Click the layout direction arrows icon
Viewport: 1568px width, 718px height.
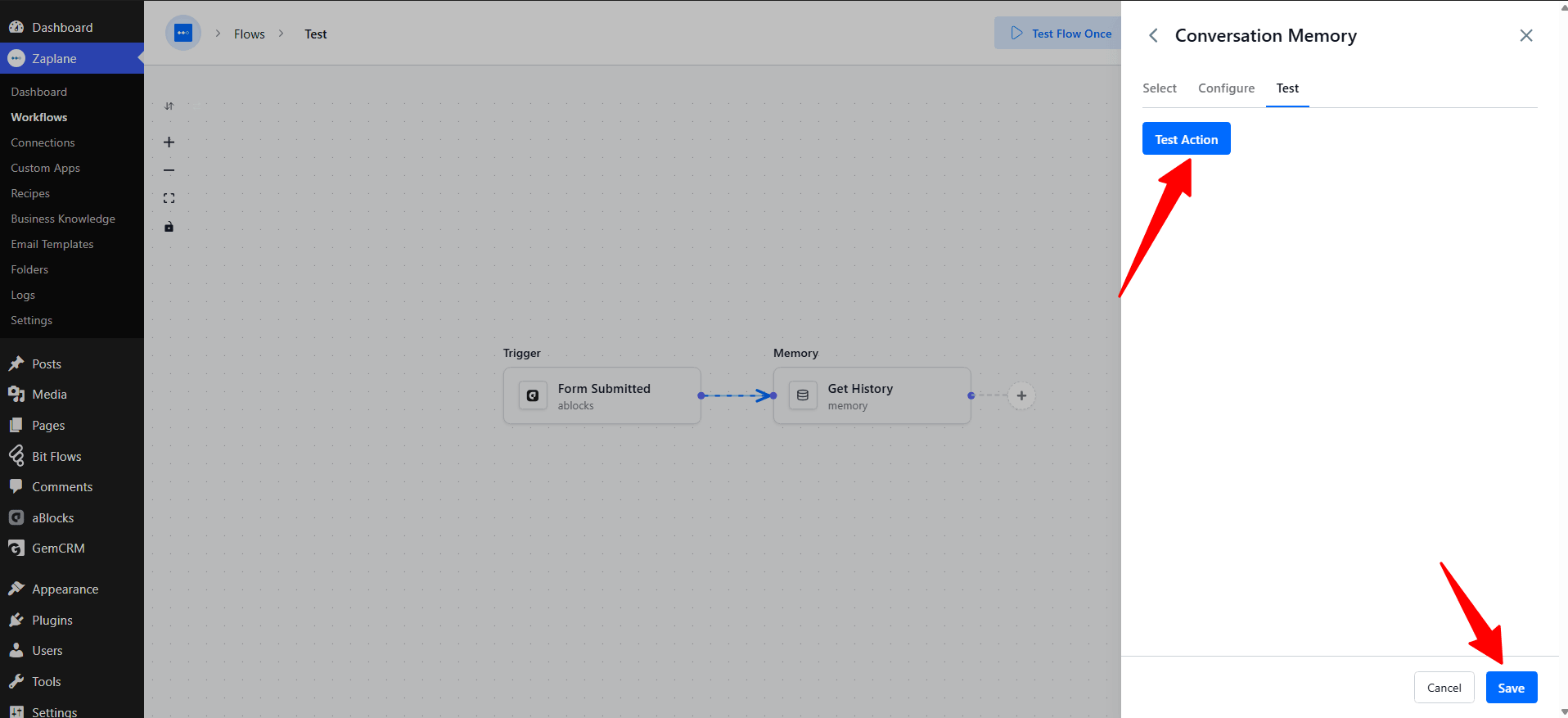169,106
